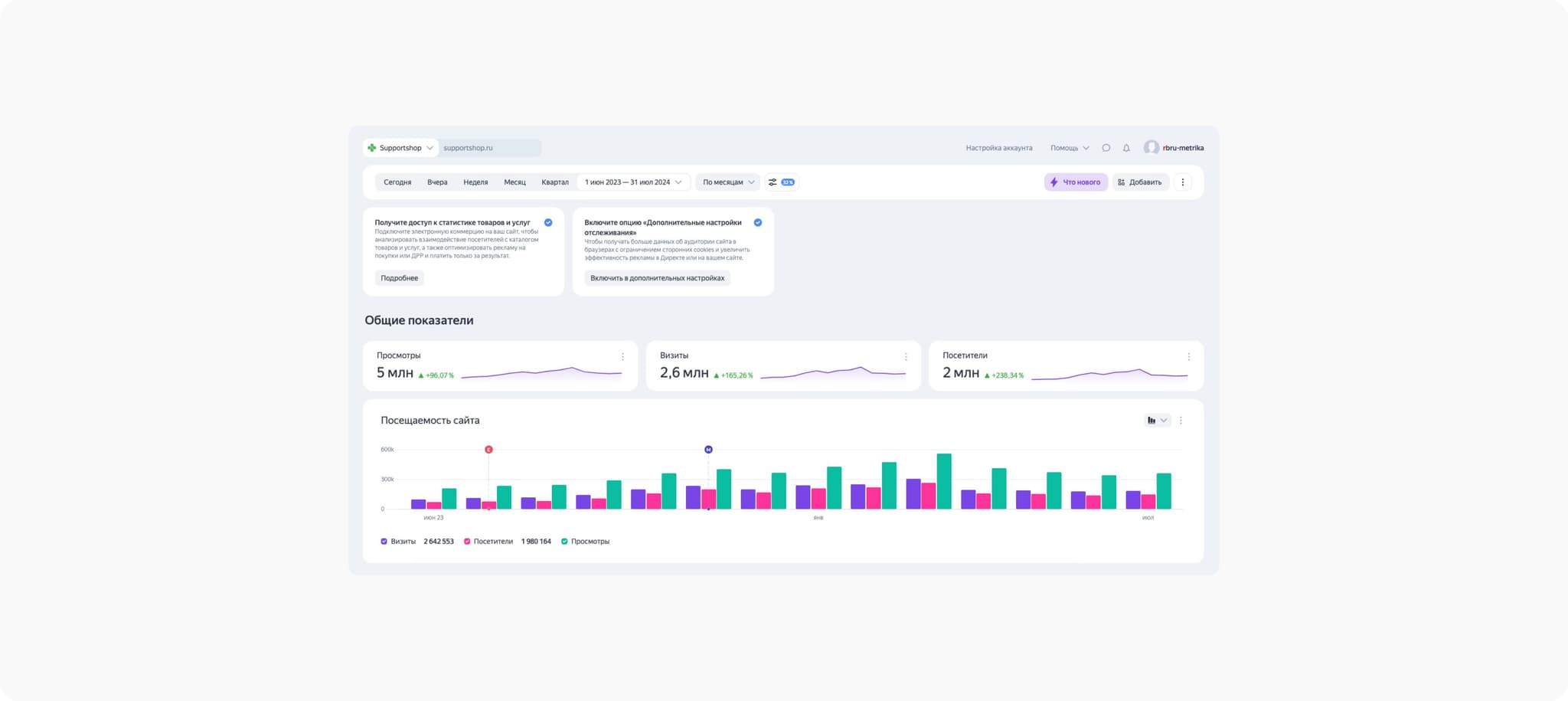Click the red chart annotation marker
Viewport: 1568px width, 701px height.
click(488, 450)
